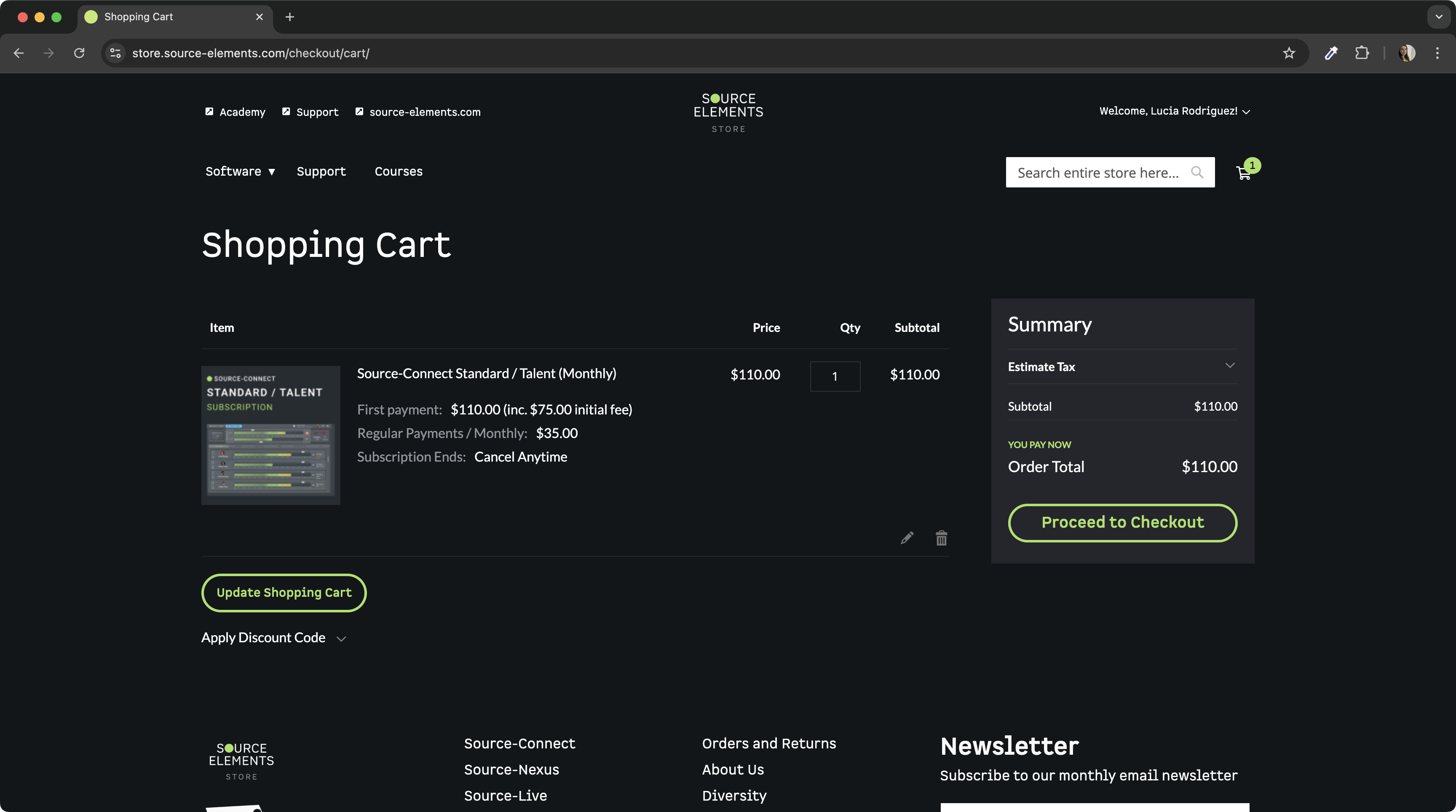Go to Courses in navigation menu

point(399,172)
